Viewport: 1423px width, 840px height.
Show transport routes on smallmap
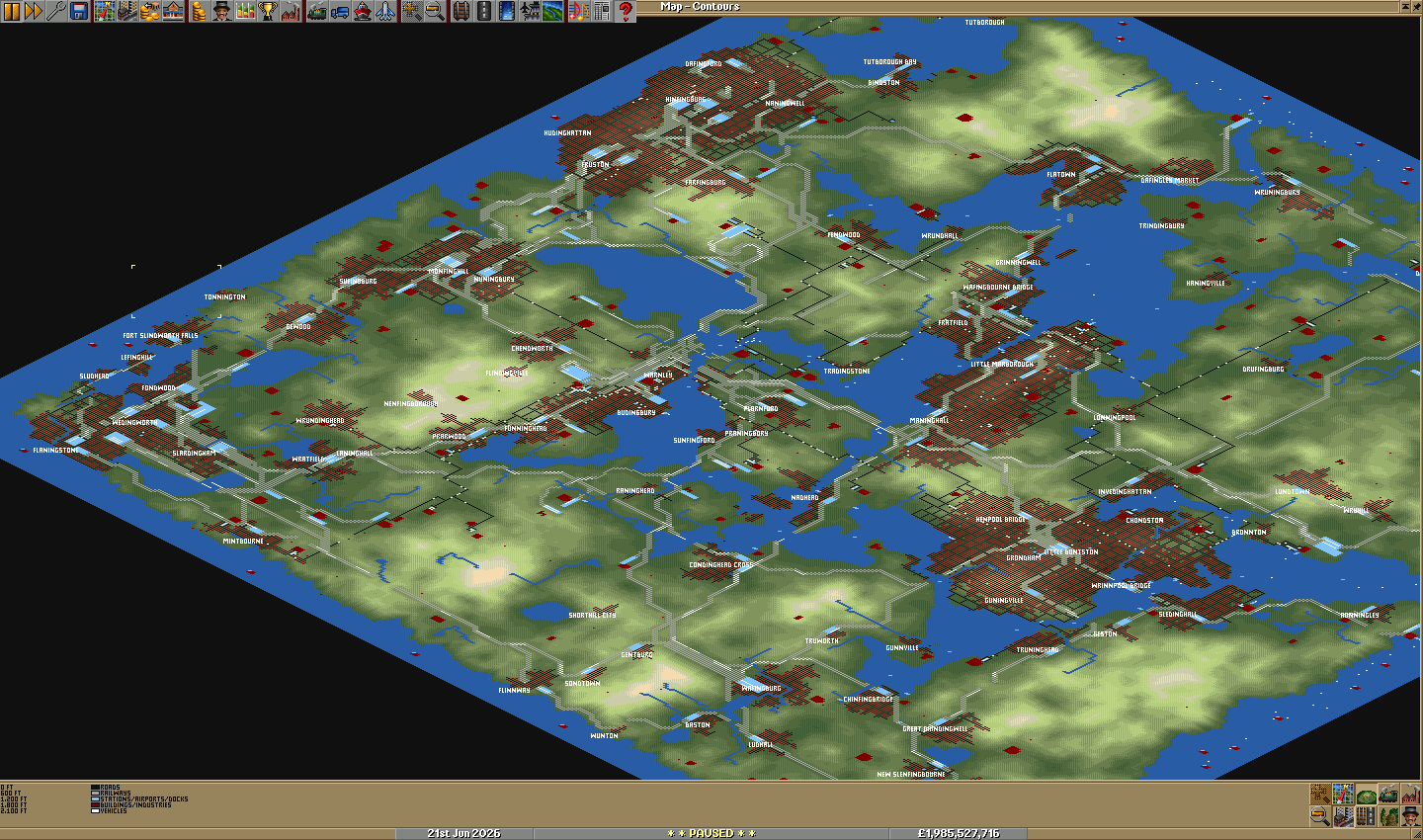coord(1366,816)
